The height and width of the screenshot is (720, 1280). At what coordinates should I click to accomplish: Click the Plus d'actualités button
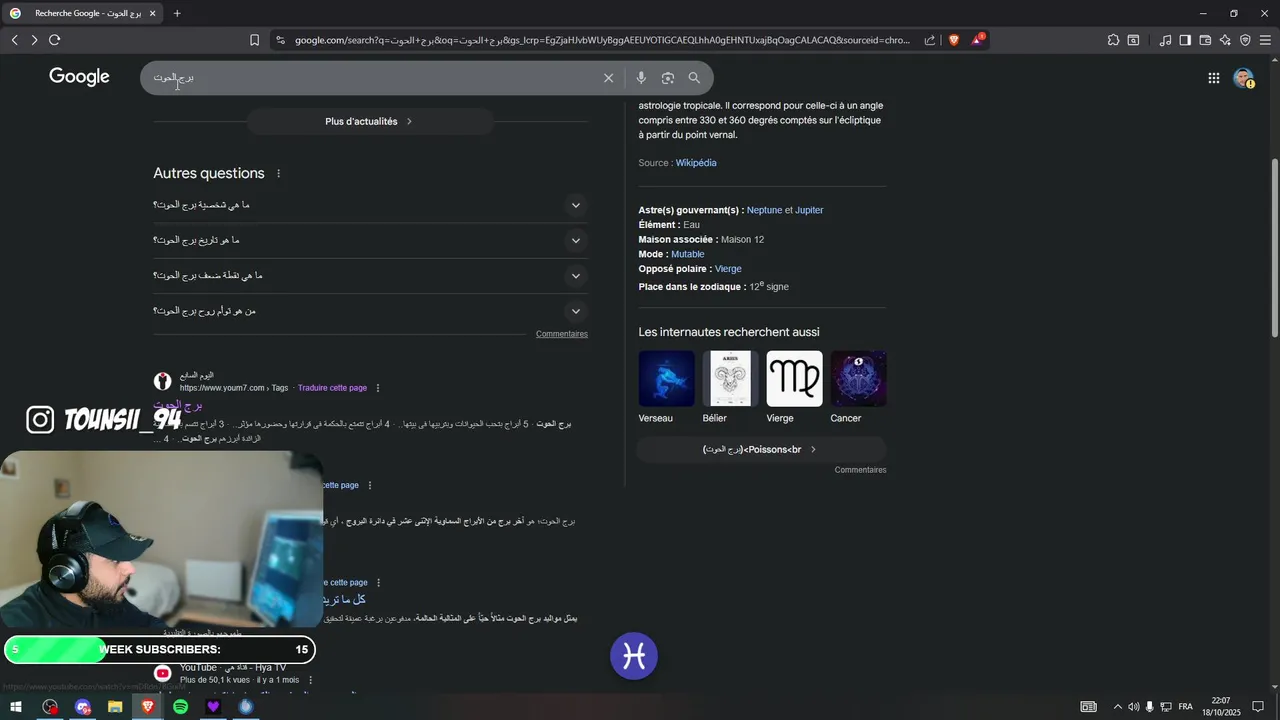pos(369,121)
